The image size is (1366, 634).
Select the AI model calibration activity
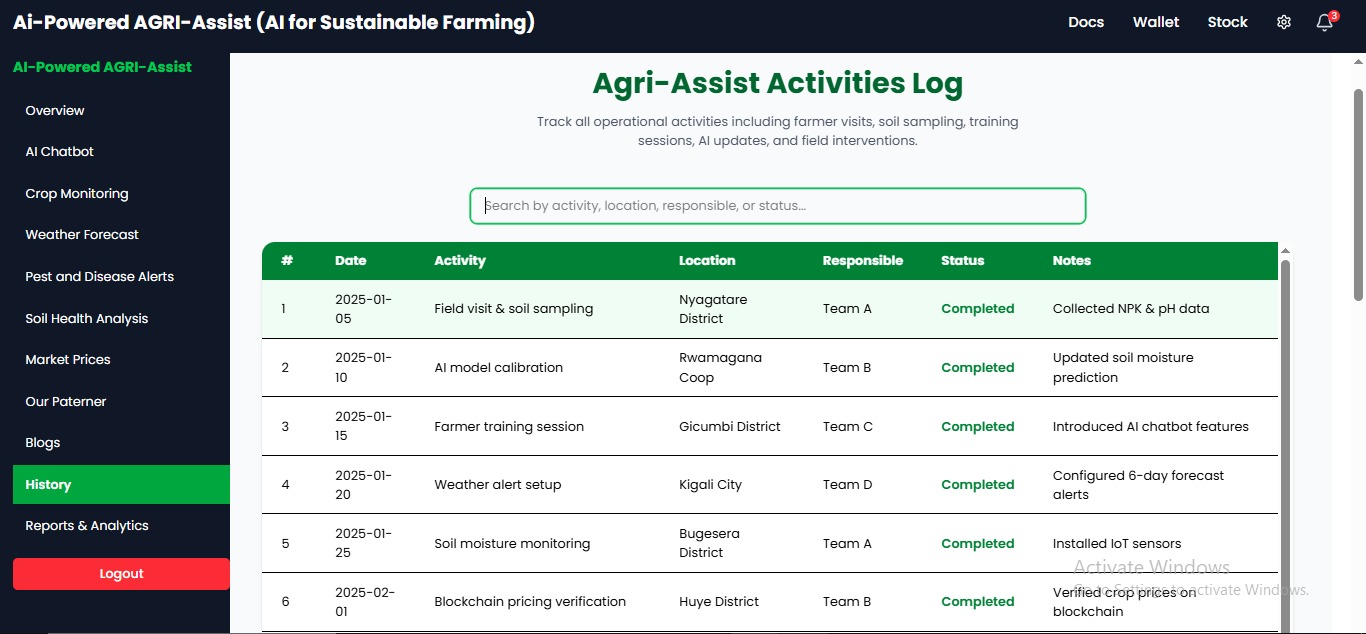tap(499, 368)
